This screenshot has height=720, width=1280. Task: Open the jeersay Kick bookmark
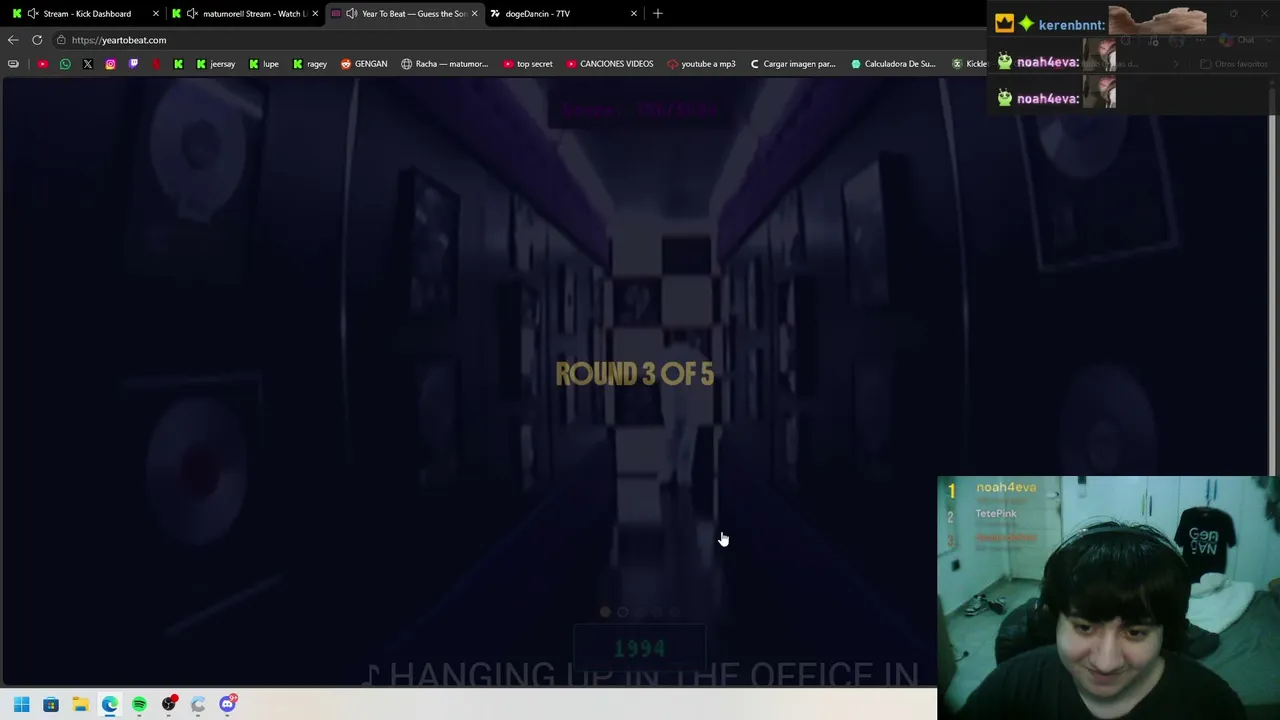pos(215,64)
